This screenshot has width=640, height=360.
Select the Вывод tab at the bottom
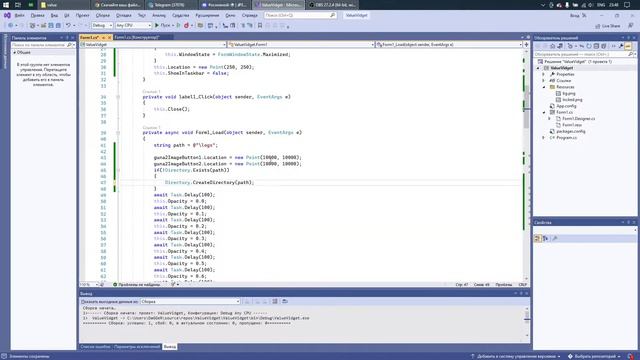169,347
